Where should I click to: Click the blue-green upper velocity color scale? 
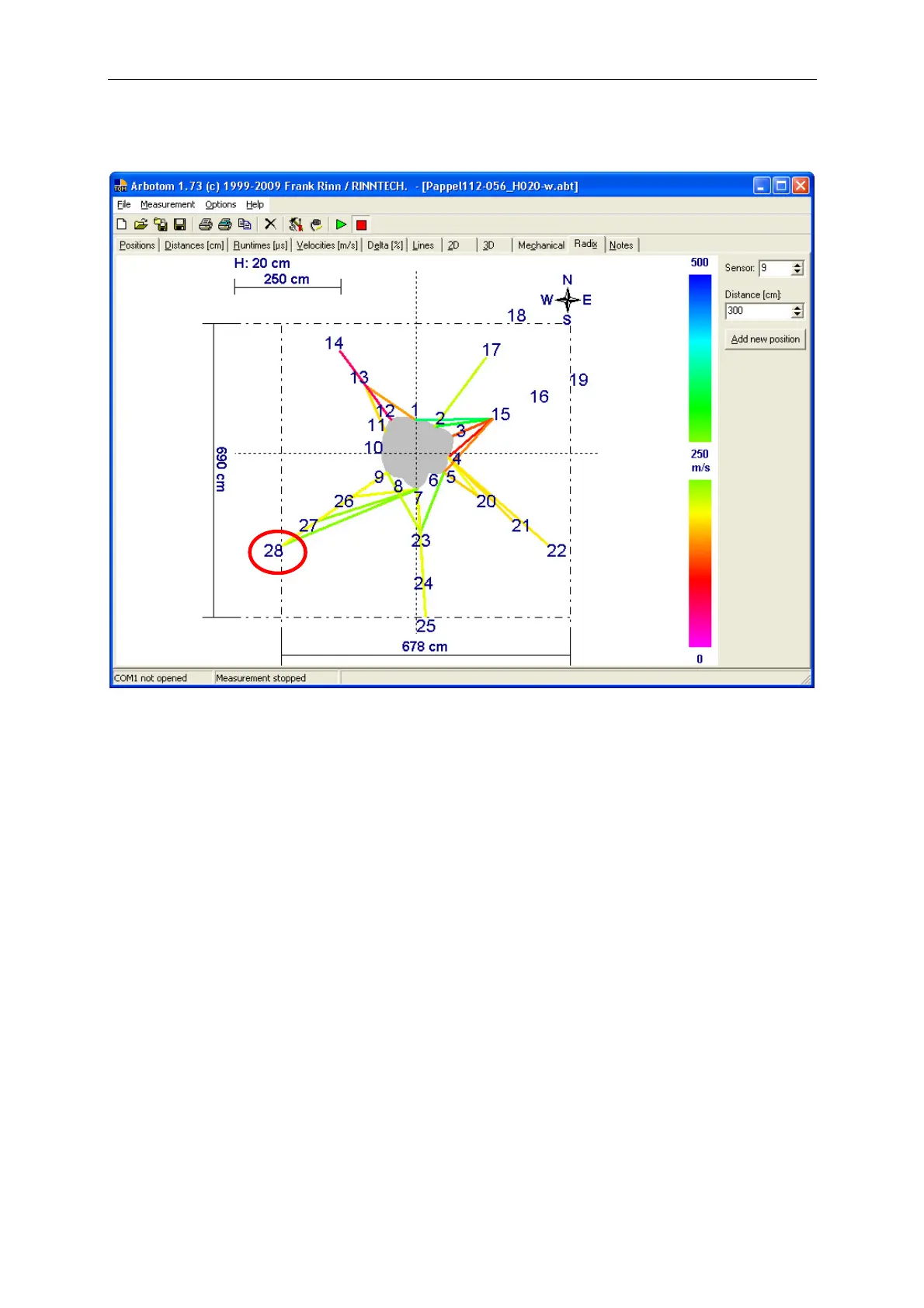(700, 358)
